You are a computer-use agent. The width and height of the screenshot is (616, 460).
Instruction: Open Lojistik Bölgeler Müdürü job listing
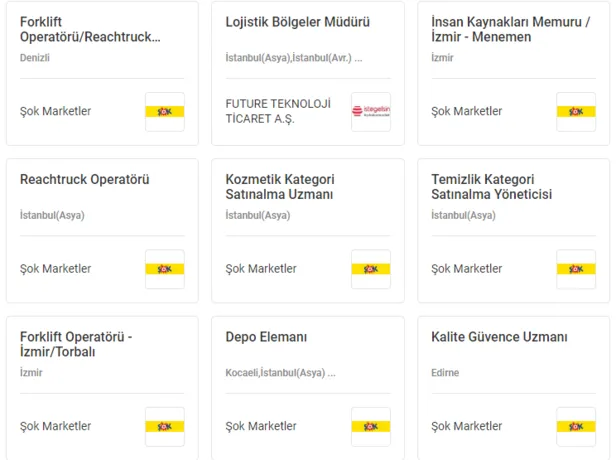coord(298,22)
